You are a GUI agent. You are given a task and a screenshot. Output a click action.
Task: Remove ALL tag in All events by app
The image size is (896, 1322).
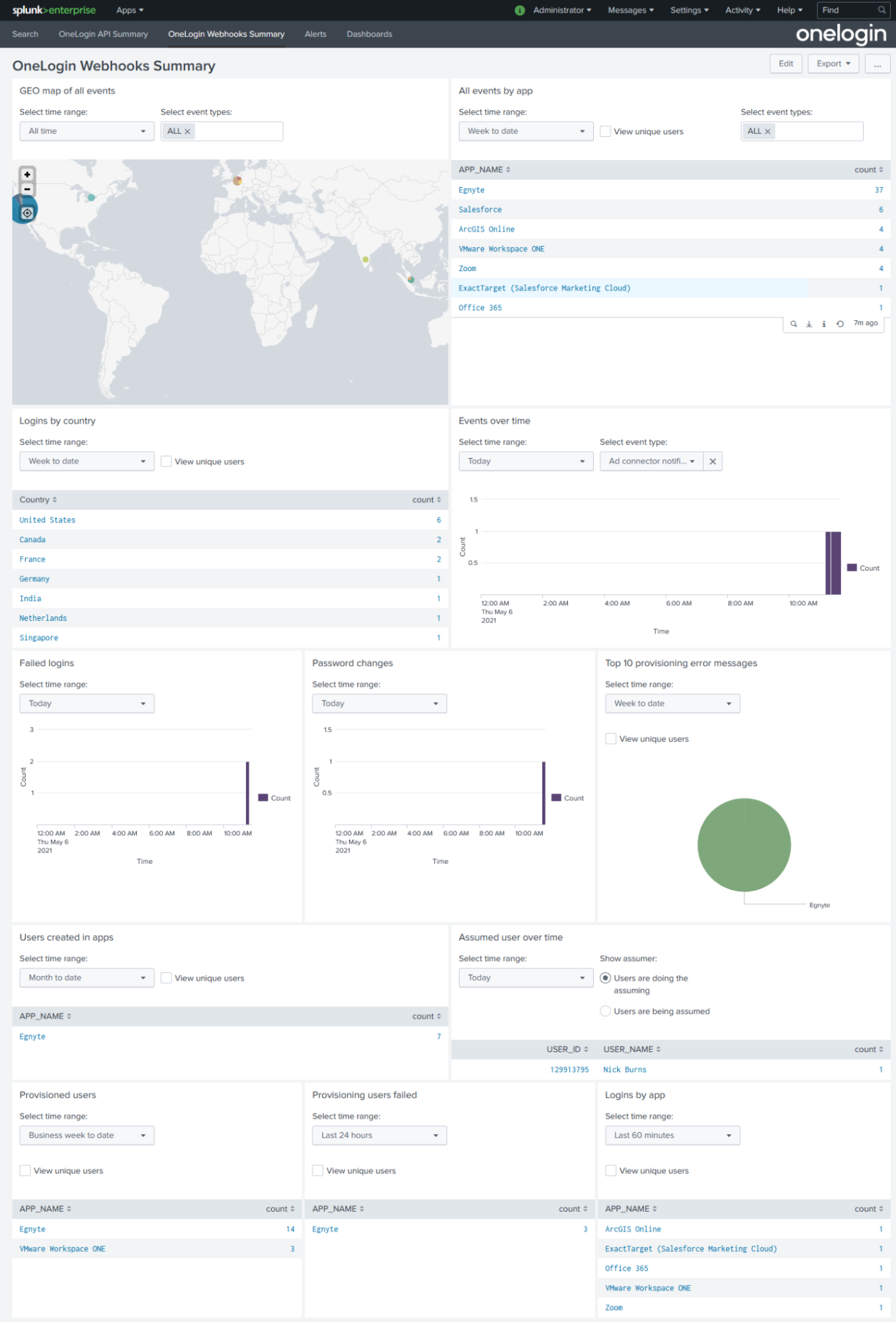point(768,132)
